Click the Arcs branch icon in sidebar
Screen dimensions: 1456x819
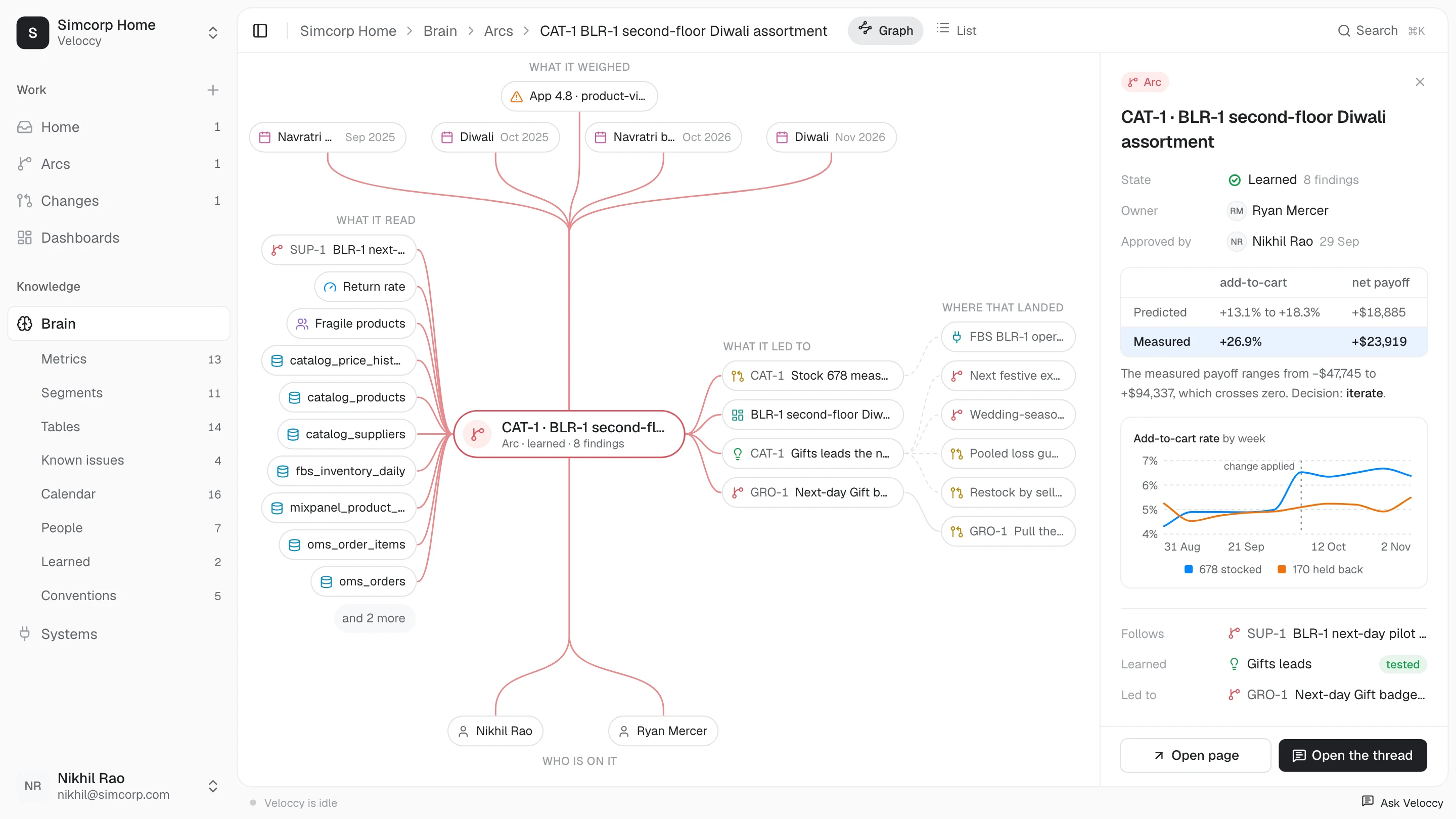(x=24, y=164)
